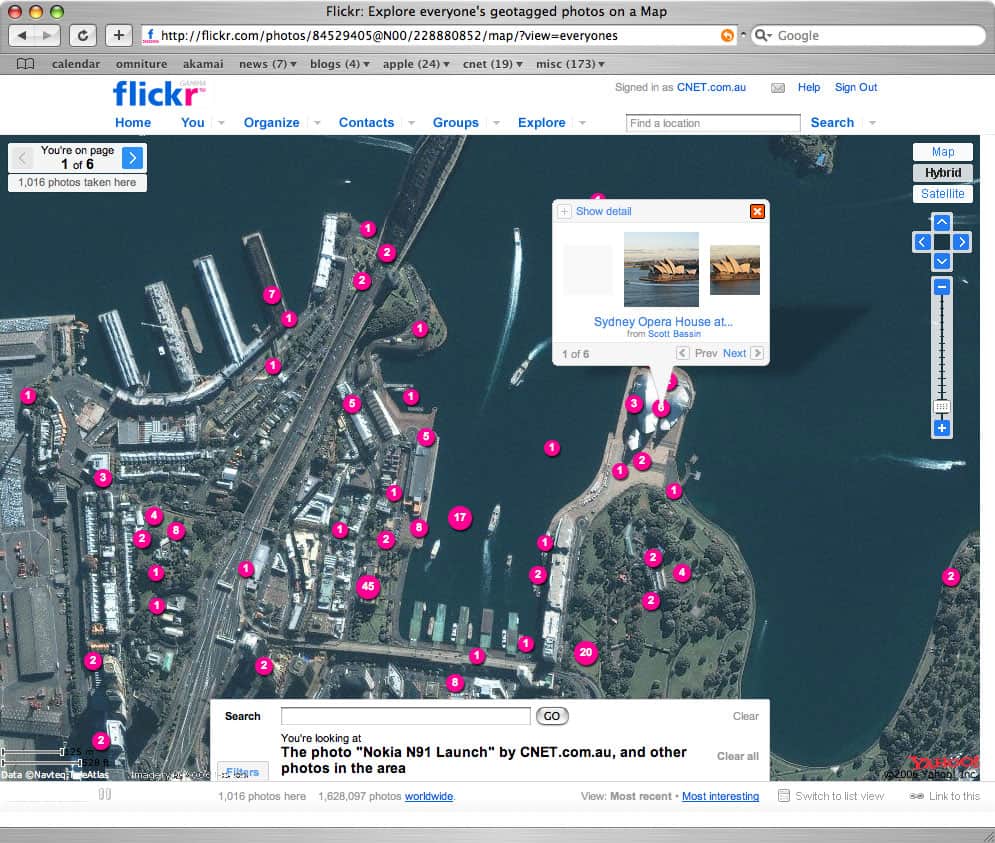Pan the map up with the arrow
The height and width of the screenshot is (843, 995).
coord(942,222)
